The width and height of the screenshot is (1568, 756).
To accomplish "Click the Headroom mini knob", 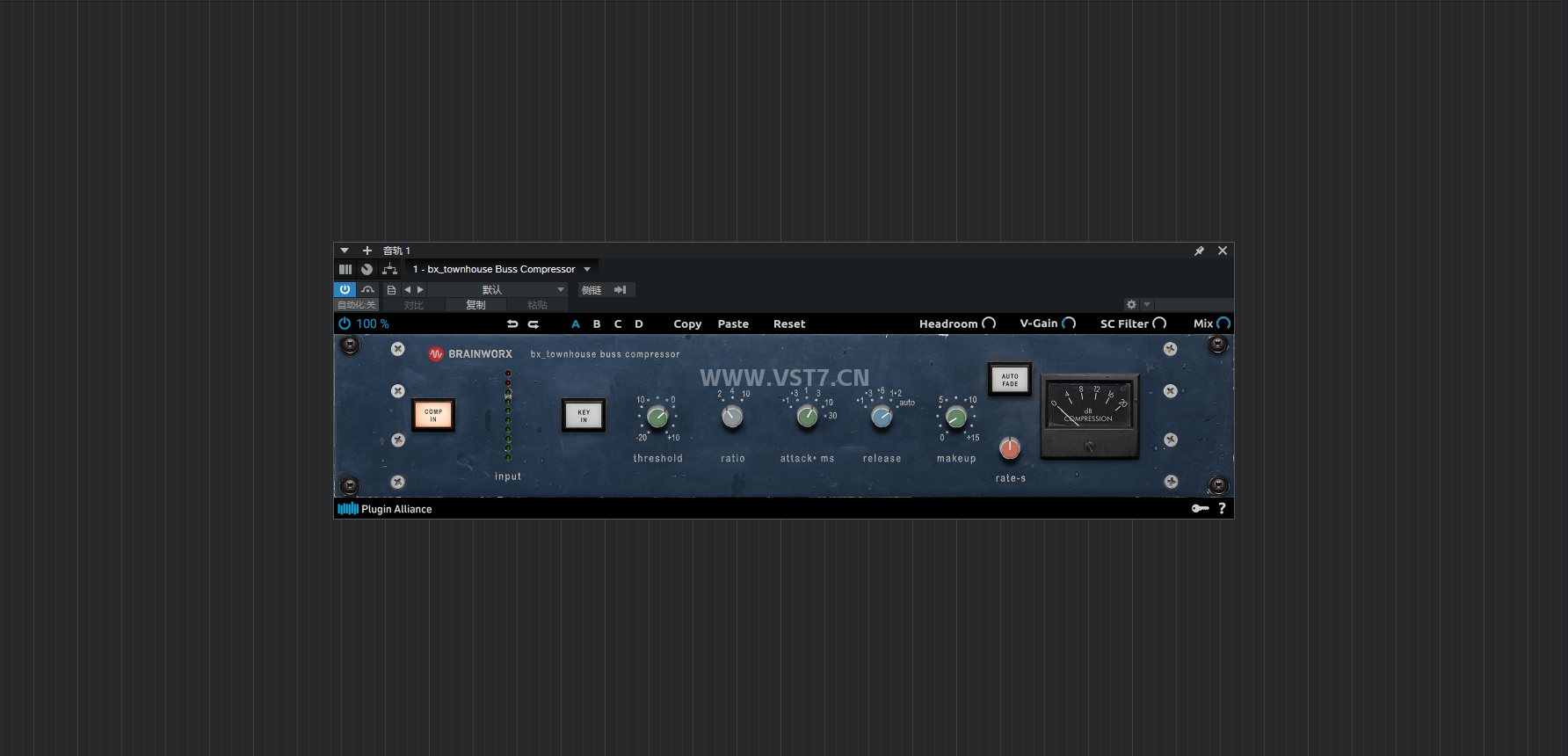I will (x=989, y=323).
